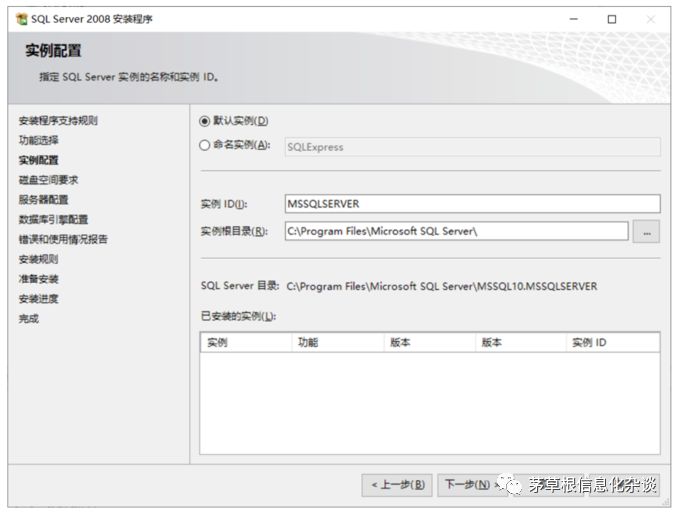The width and height of the screenshot is (678, 514).
Task: Click the first 版本 column header
Action: pos(429,342)
